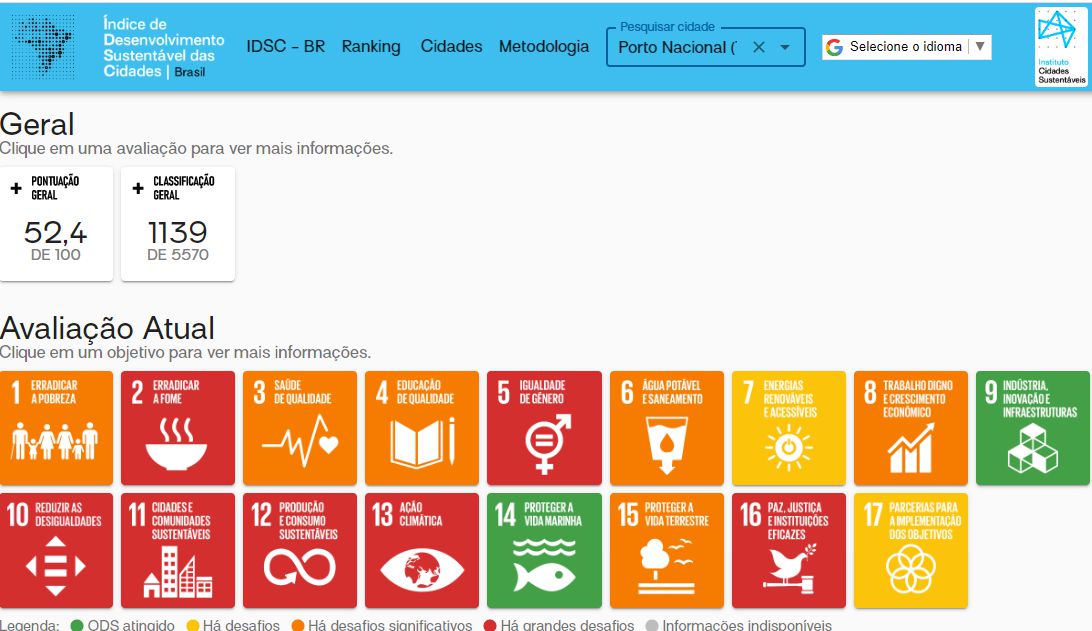1092x631 pixels.
Task: Select SDG 2 Erradicar a Fome tile
Action: pos(178,428)
